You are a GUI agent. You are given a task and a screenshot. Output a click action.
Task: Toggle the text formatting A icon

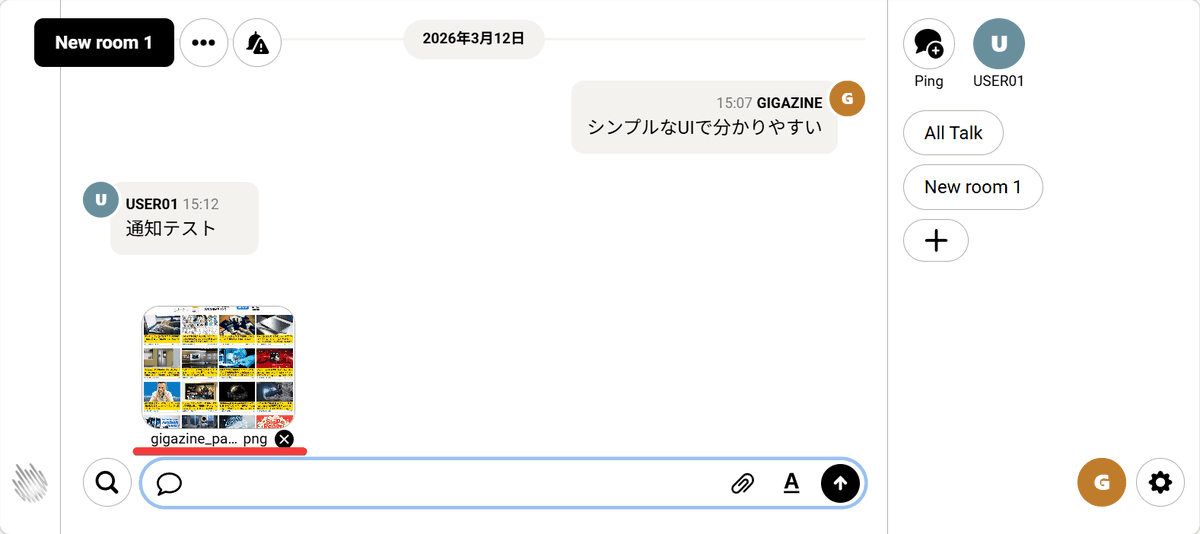(x=792, y=484)
